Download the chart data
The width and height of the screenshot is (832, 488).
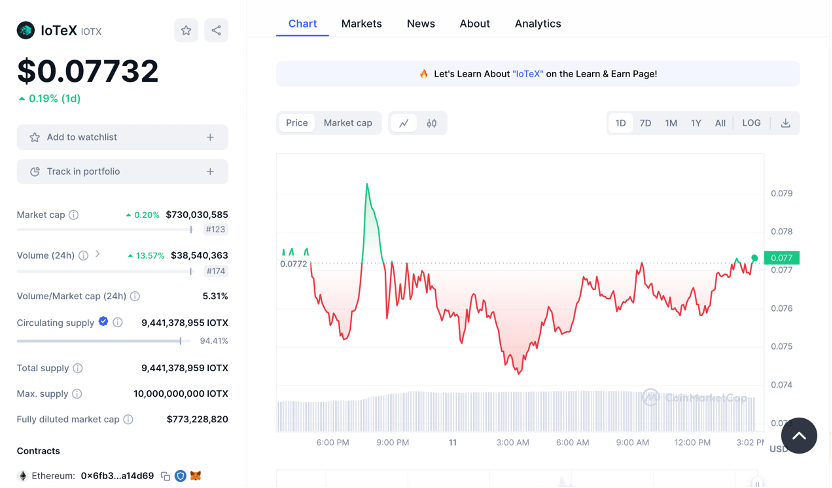pos(785,123)
